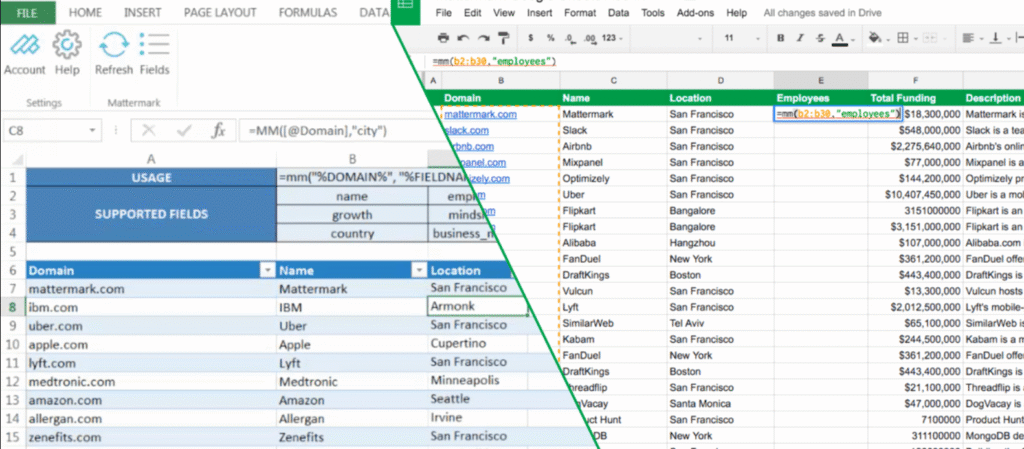Click the Excel insert function fx button
The width and height of the screenshot is (1024, 449).
tap(218, 131)
